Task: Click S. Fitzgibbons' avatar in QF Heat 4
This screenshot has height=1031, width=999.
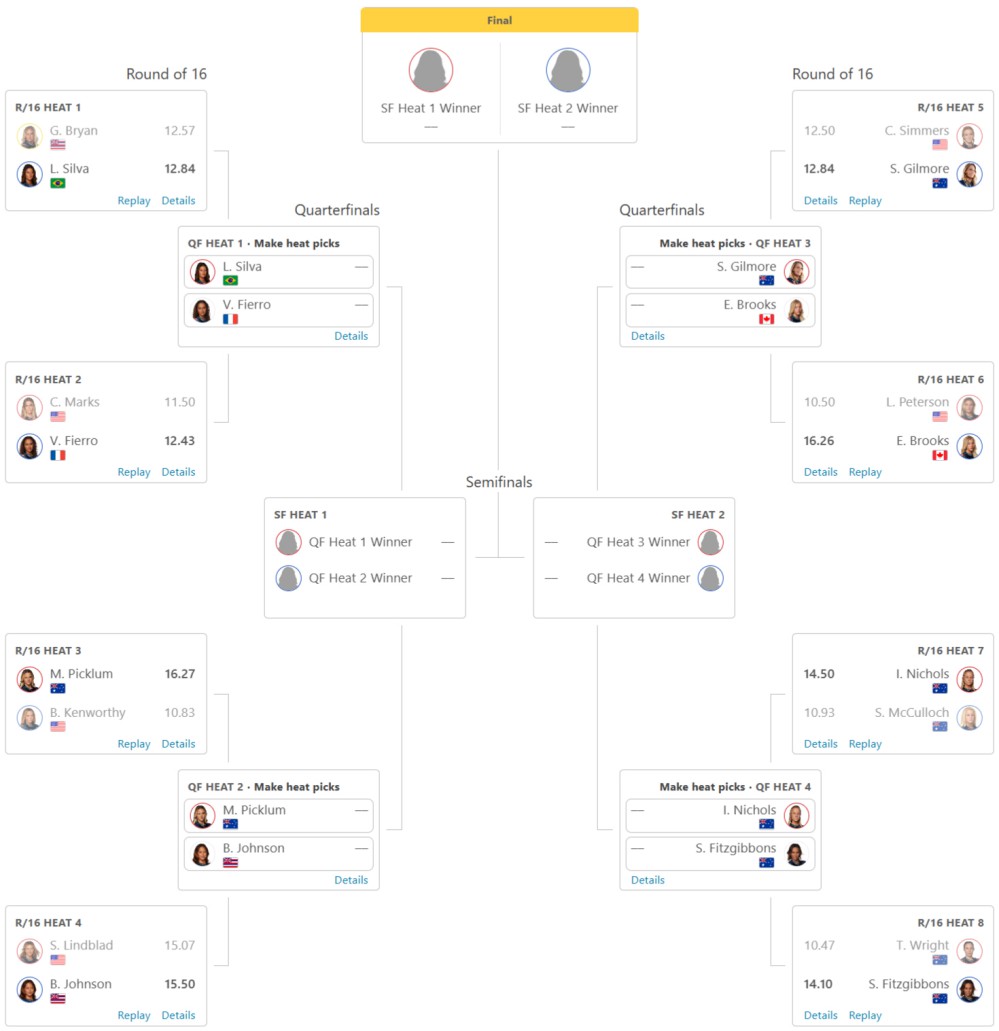Action: point(796,854)
